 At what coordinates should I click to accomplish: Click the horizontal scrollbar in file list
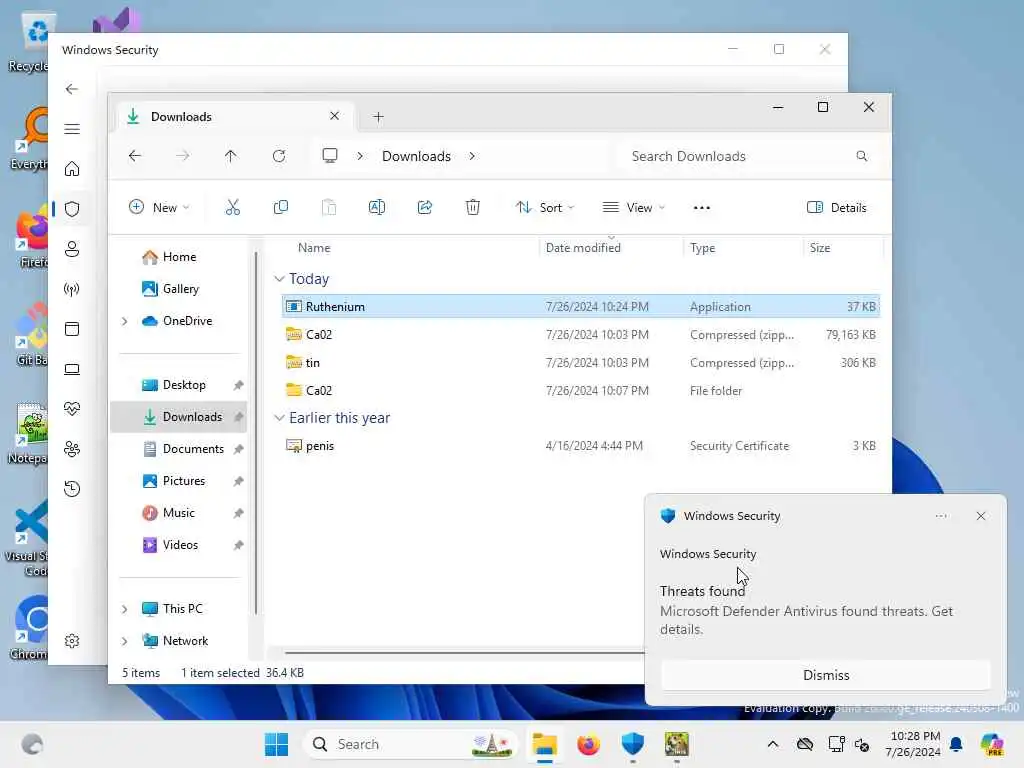464,652
